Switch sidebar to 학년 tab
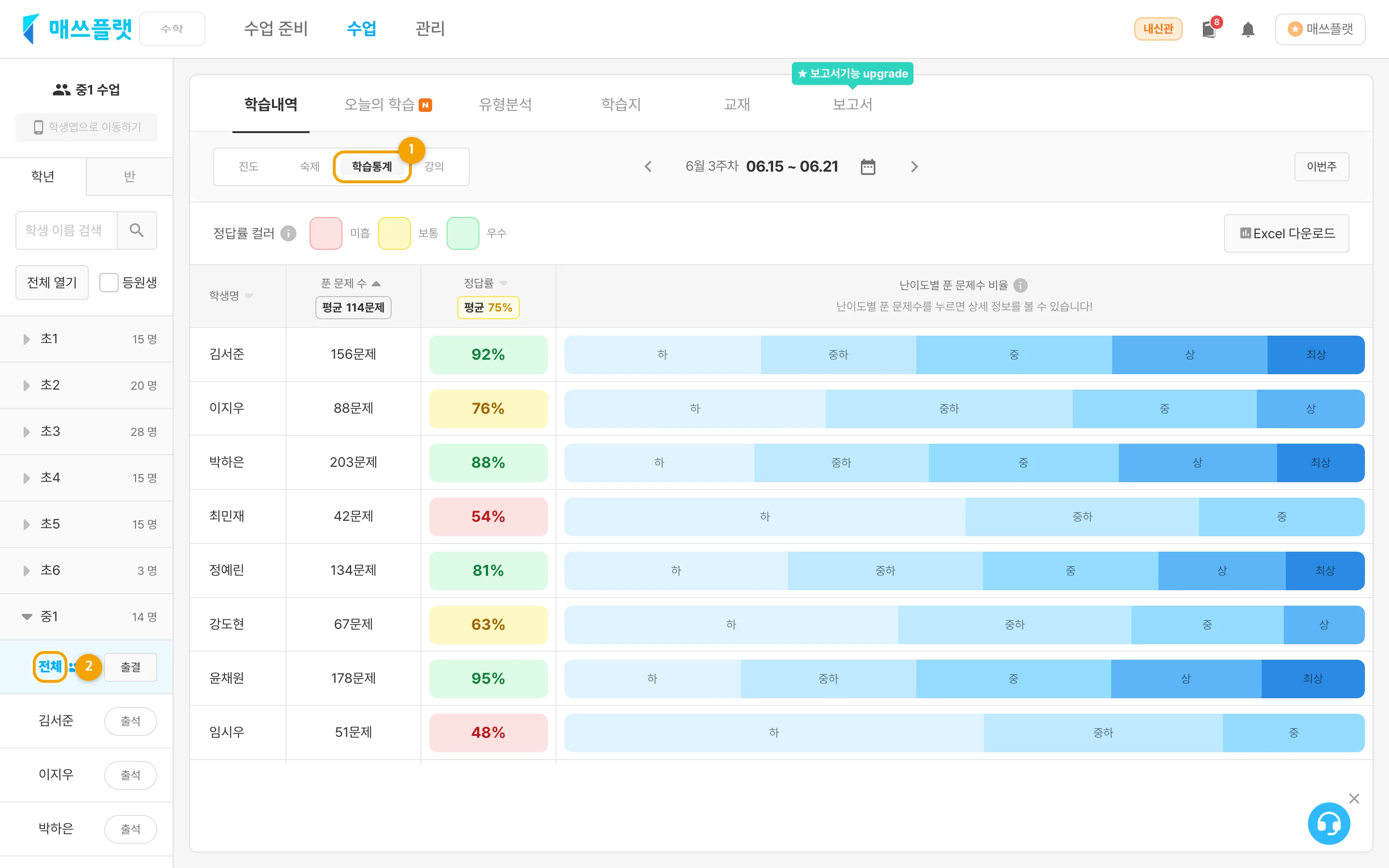The height and width of the screenshot is (868, 1389). pos(43,176)
